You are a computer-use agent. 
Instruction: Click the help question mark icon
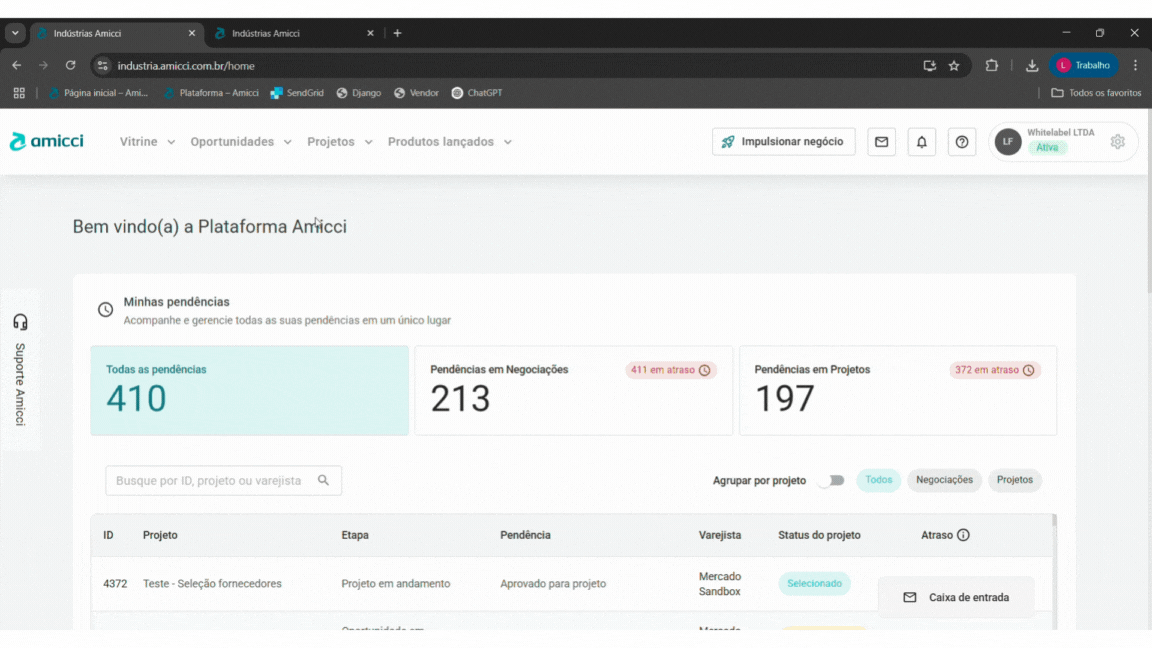962,142
